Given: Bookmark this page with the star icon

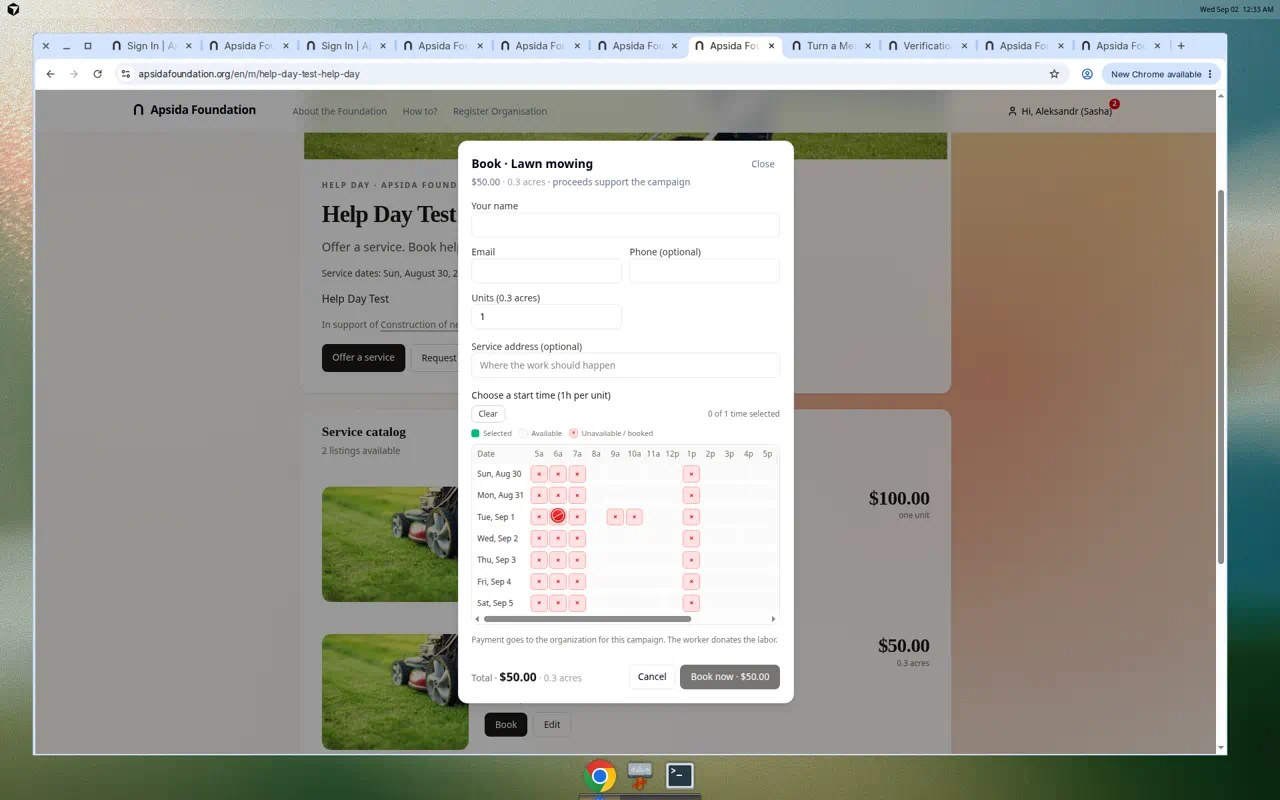Looking at the screenshot, I should [x=1054, y=74].
